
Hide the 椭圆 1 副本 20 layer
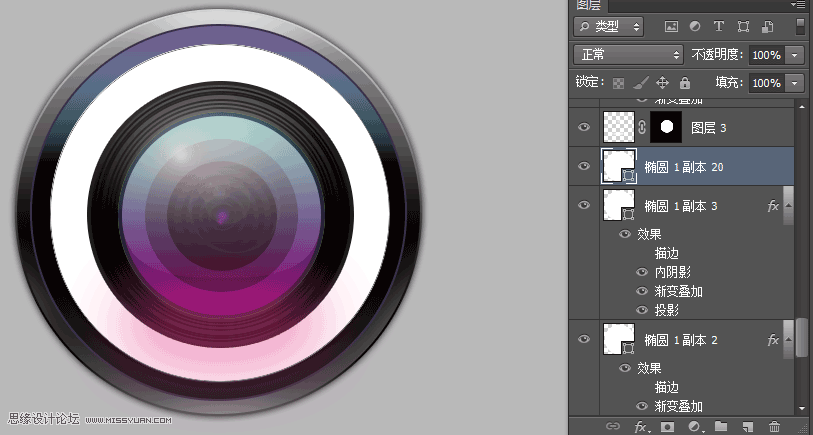click(x=584, y=166)
